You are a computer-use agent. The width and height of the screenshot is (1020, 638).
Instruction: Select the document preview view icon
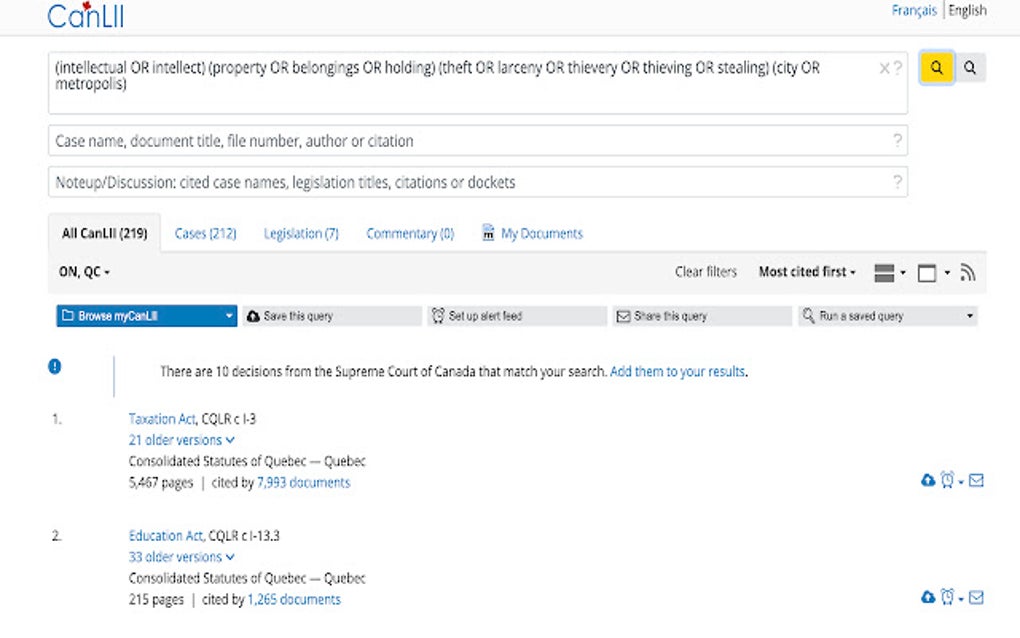925,270
